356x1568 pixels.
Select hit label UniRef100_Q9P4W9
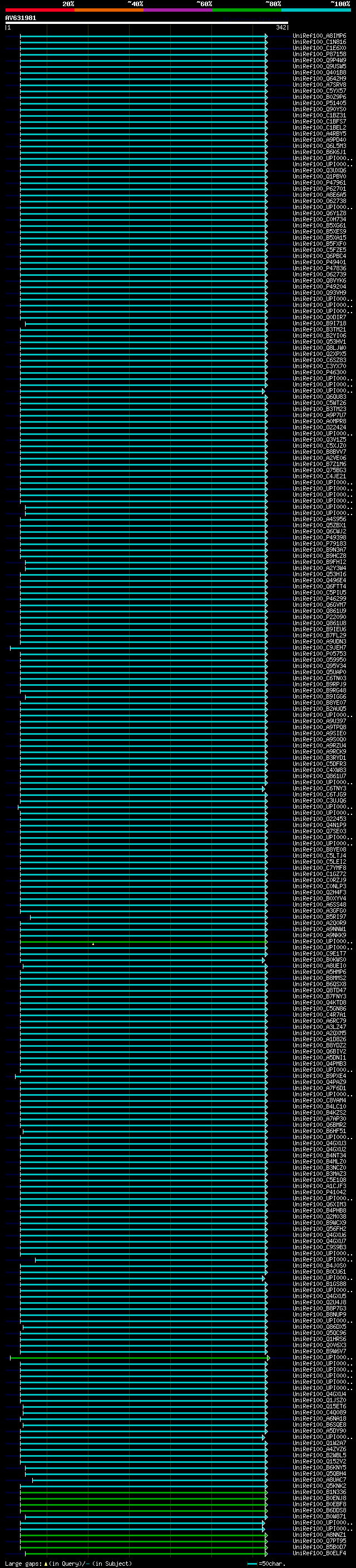click(319, 60)
